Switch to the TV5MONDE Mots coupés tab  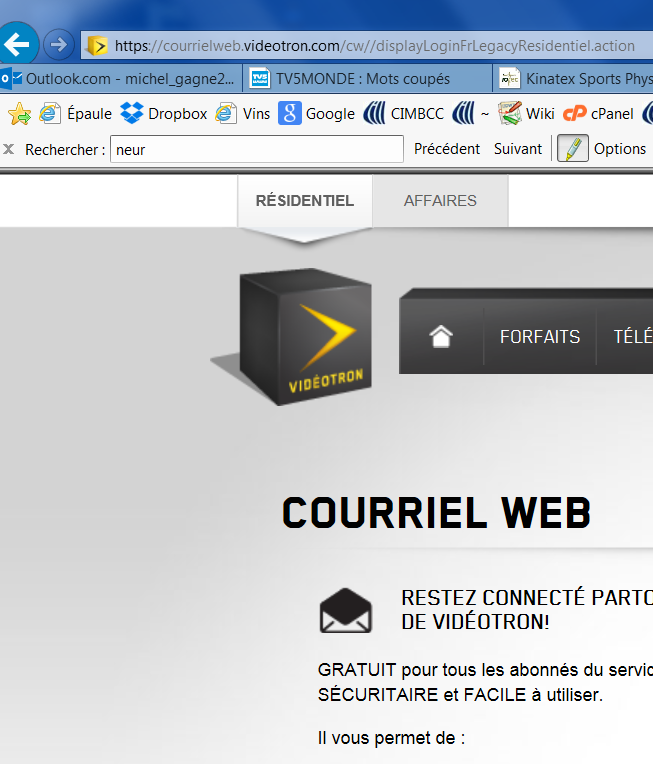pos(365,78)
